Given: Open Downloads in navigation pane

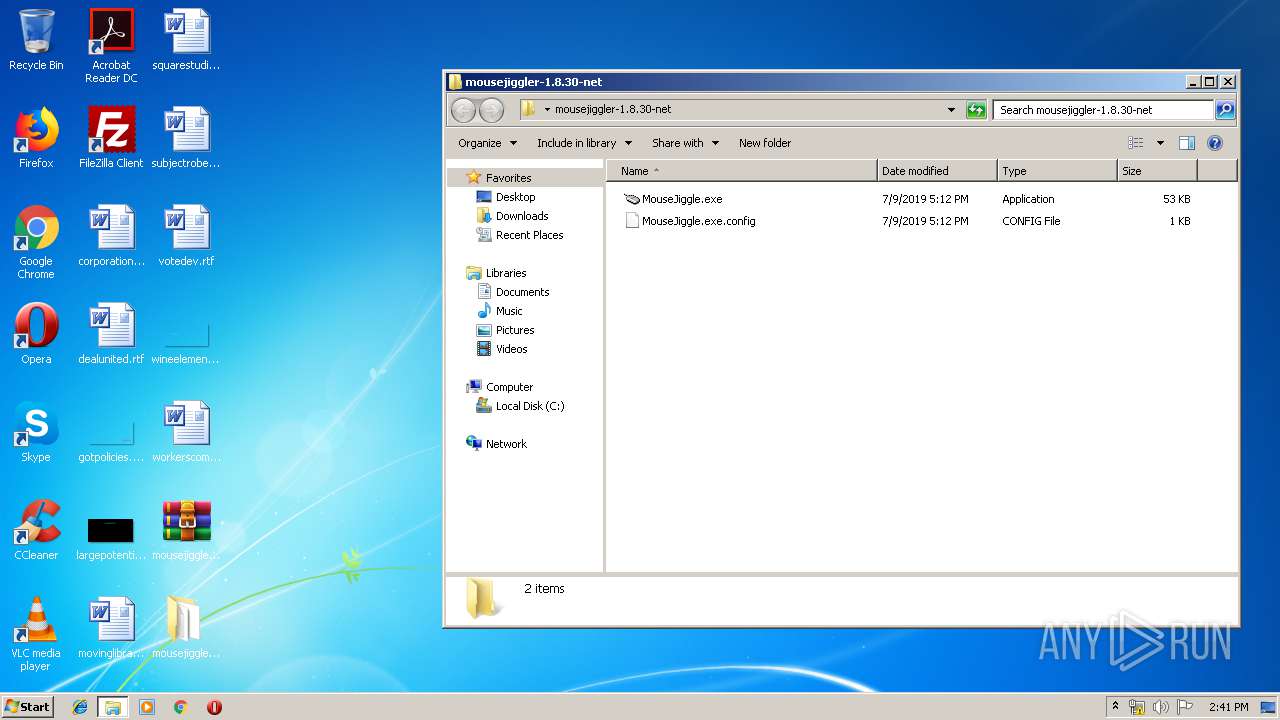Looking at the screenshot, I should click(522, 216).
